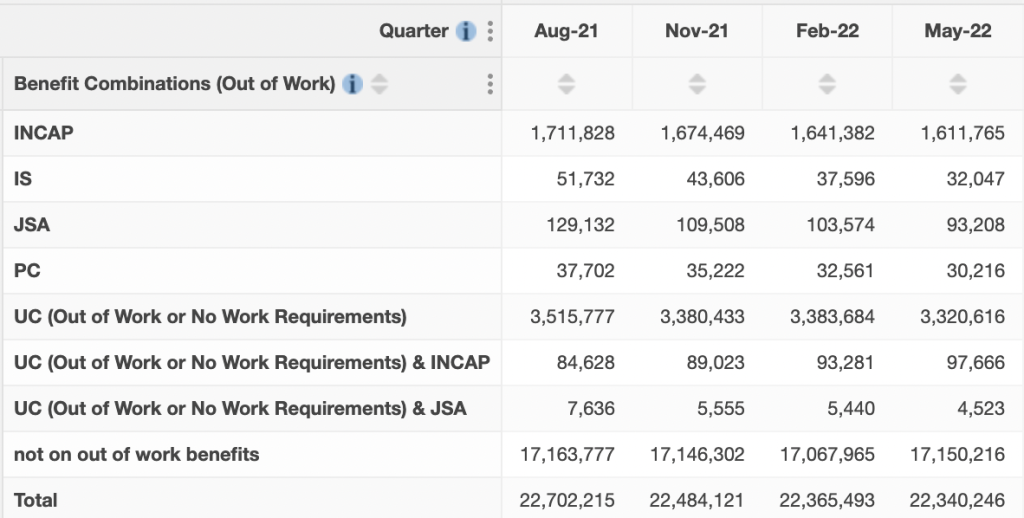Sort by the Nov-21 column arrows
Image resolution: width=1024 pixels, height=518 pixels.
point(697,84)
